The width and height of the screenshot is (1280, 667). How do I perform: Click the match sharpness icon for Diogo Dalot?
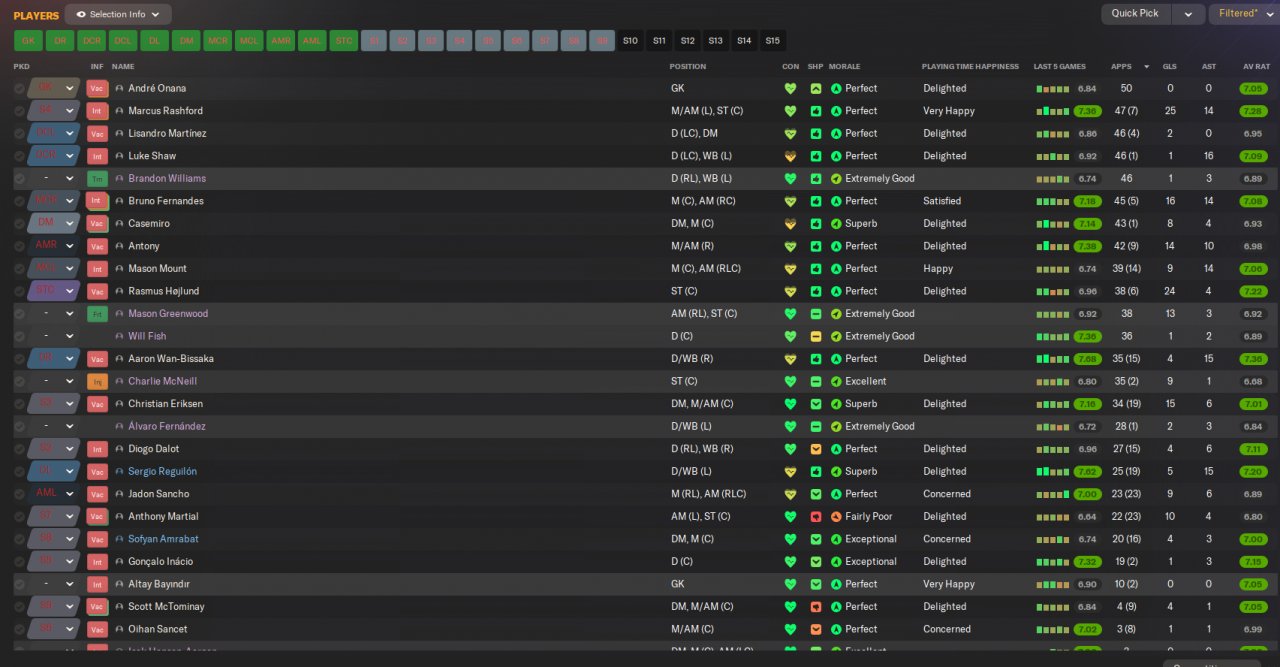[x=816, y=449]
